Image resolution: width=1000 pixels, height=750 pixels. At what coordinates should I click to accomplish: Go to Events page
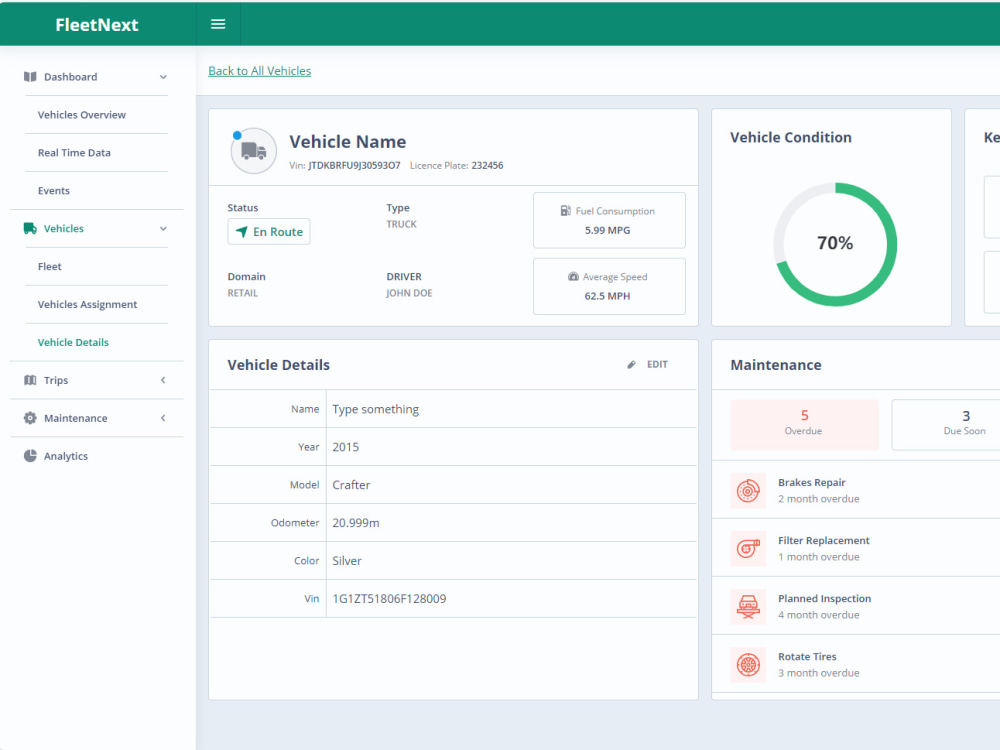pyautogui.click(x=54, y=191)
